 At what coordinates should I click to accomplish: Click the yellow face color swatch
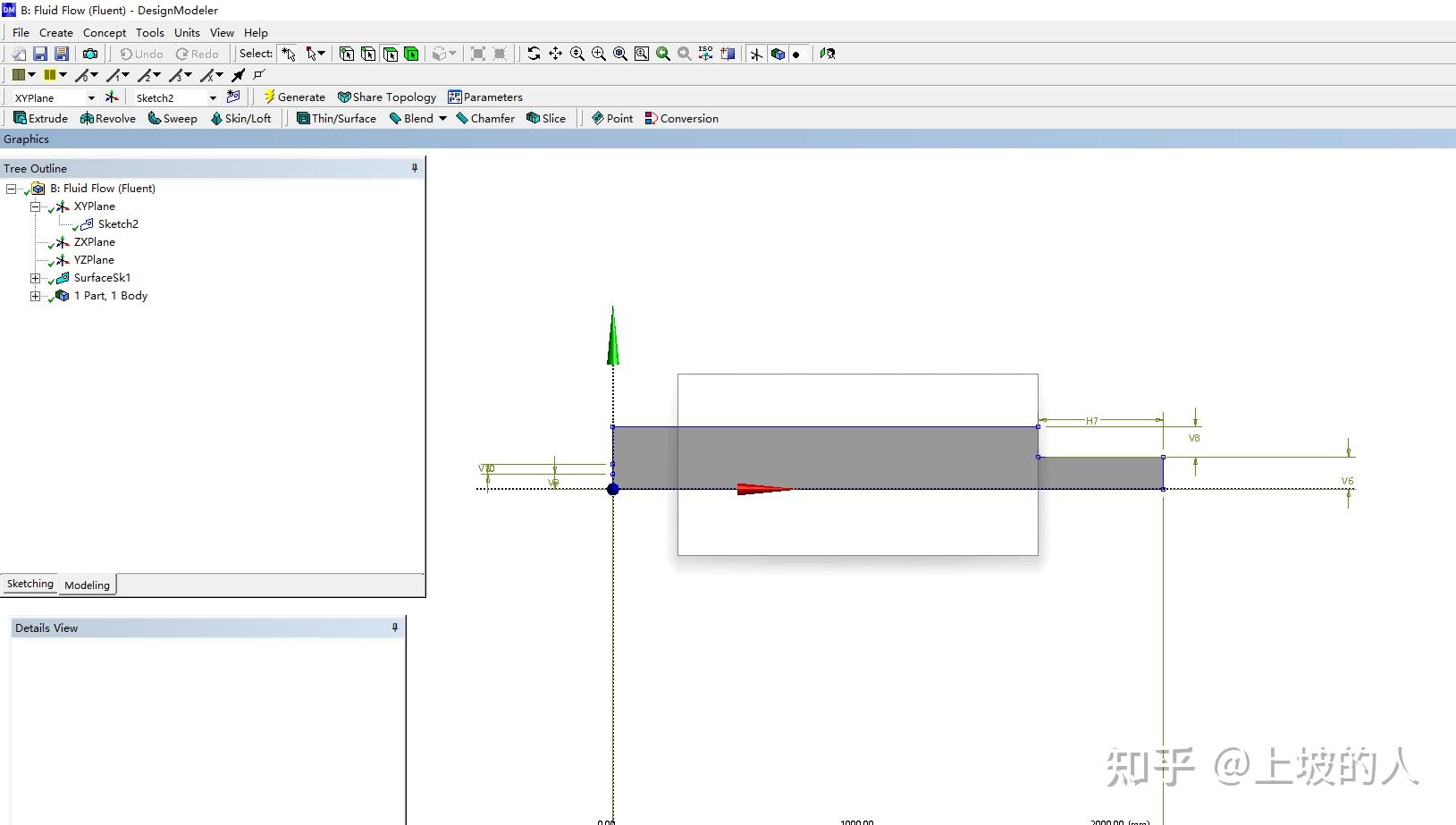(x=52, y=75)
